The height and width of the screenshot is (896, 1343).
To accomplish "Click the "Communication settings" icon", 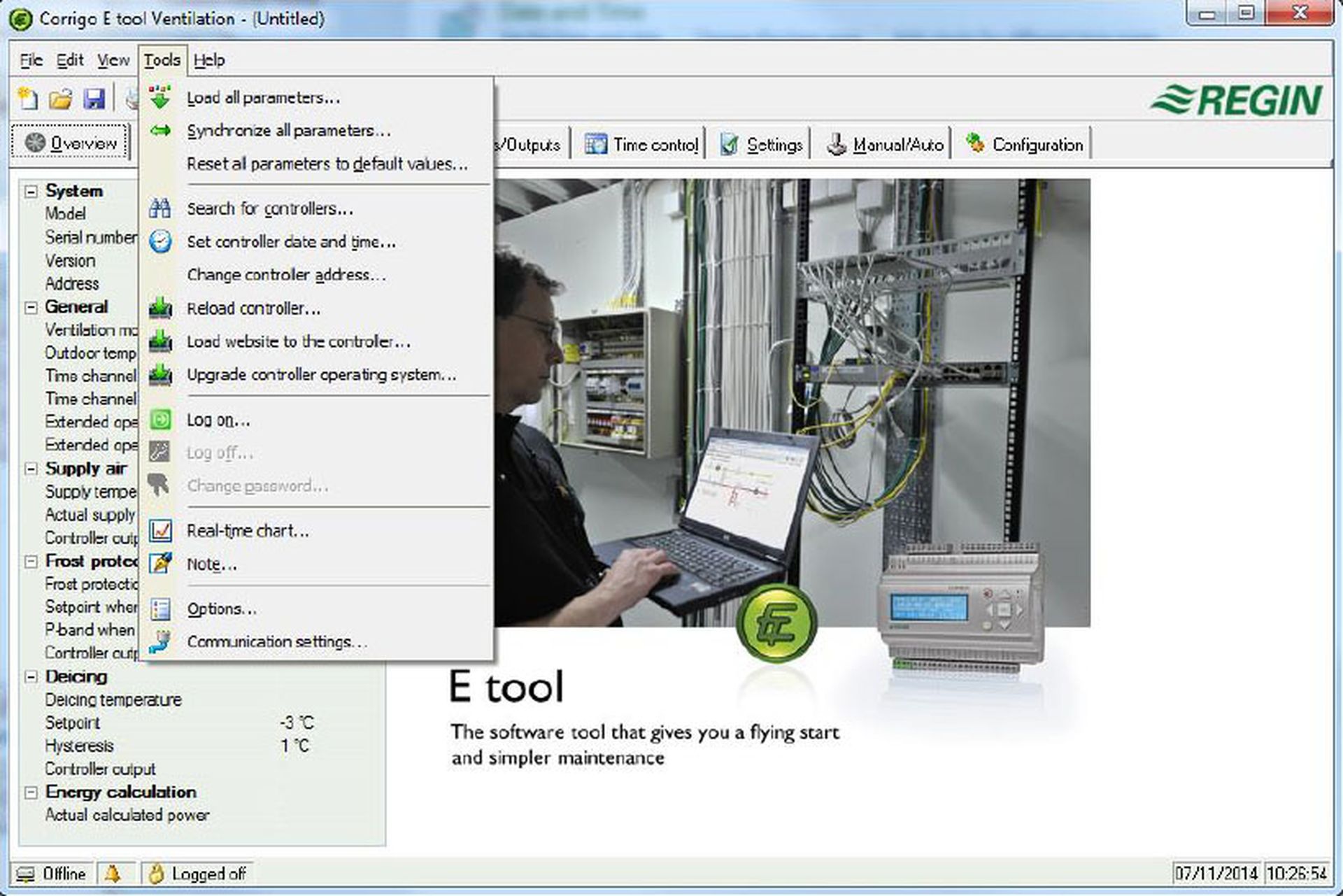I will click(162, 641).
